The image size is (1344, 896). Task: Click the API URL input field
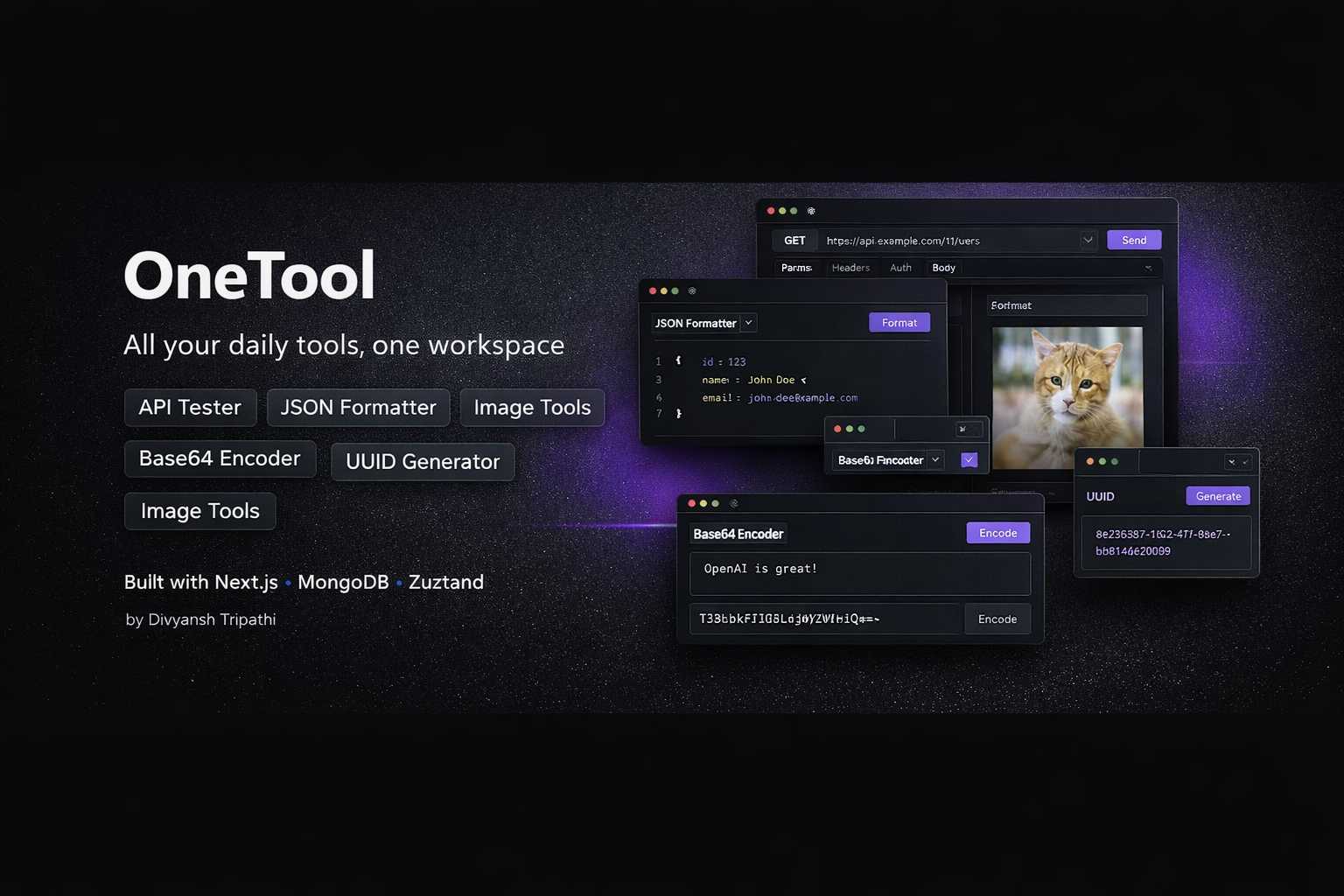pos(949,241)
